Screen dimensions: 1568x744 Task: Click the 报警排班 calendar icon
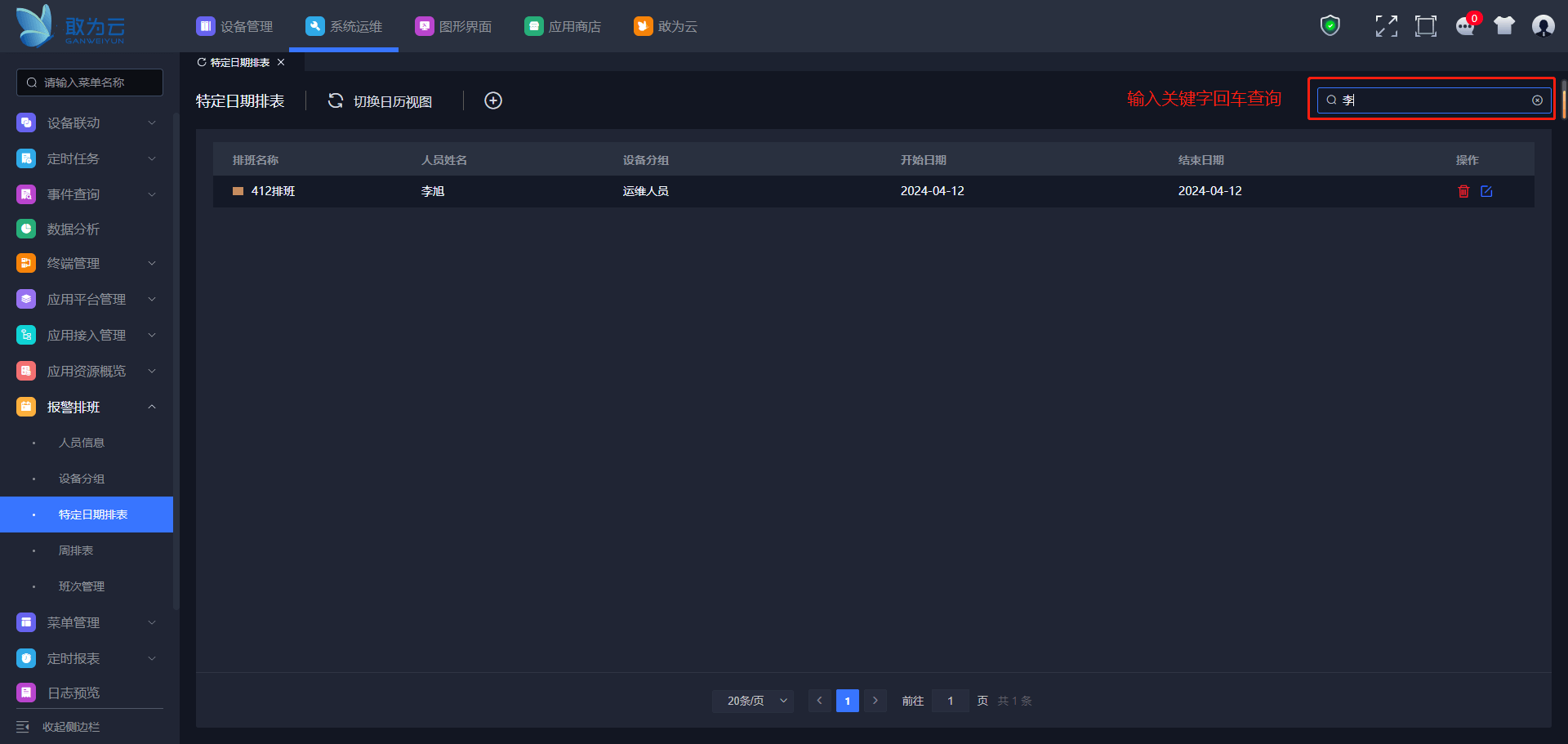point(26,407)
